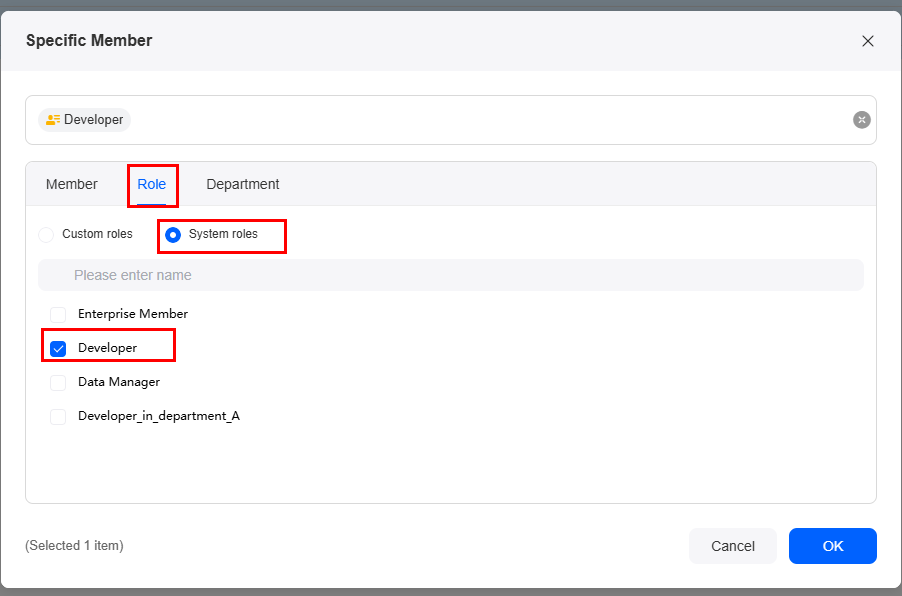Select the Custom roles radio button
Screen dimensions: 902x596
[x=46, y=235]
